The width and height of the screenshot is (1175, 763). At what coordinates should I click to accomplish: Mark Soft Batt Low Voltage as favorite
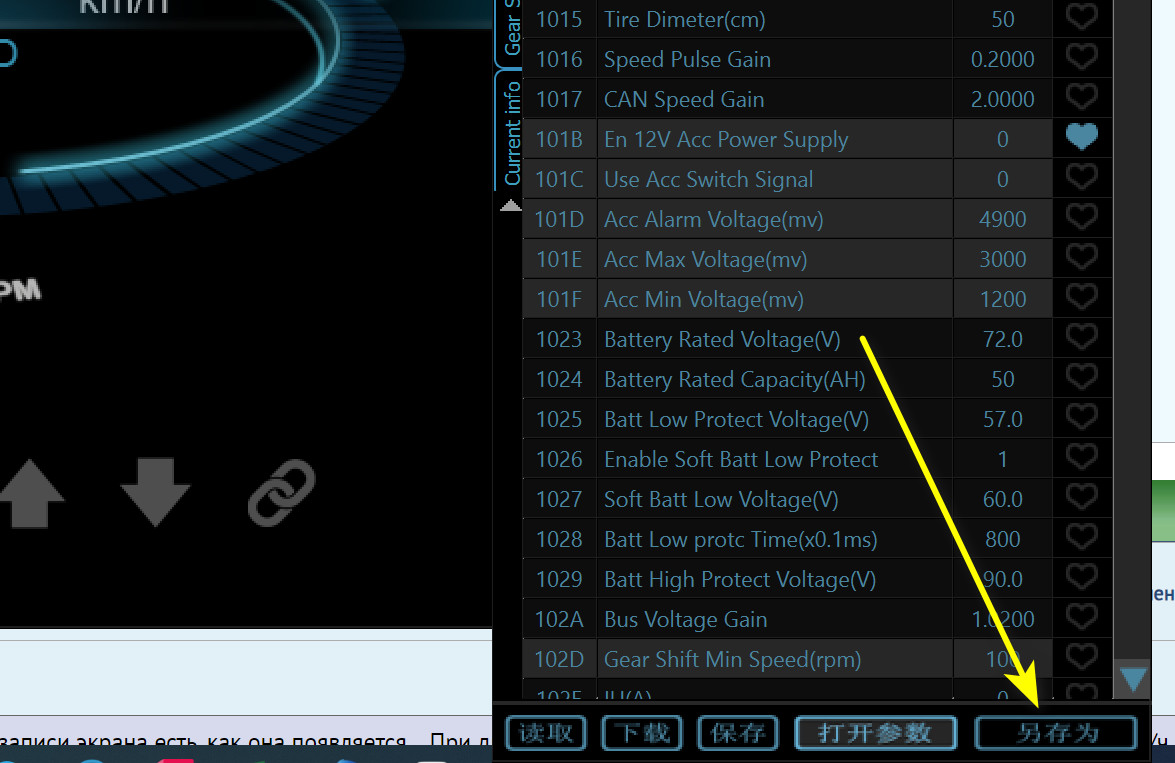click(1081, 498)
